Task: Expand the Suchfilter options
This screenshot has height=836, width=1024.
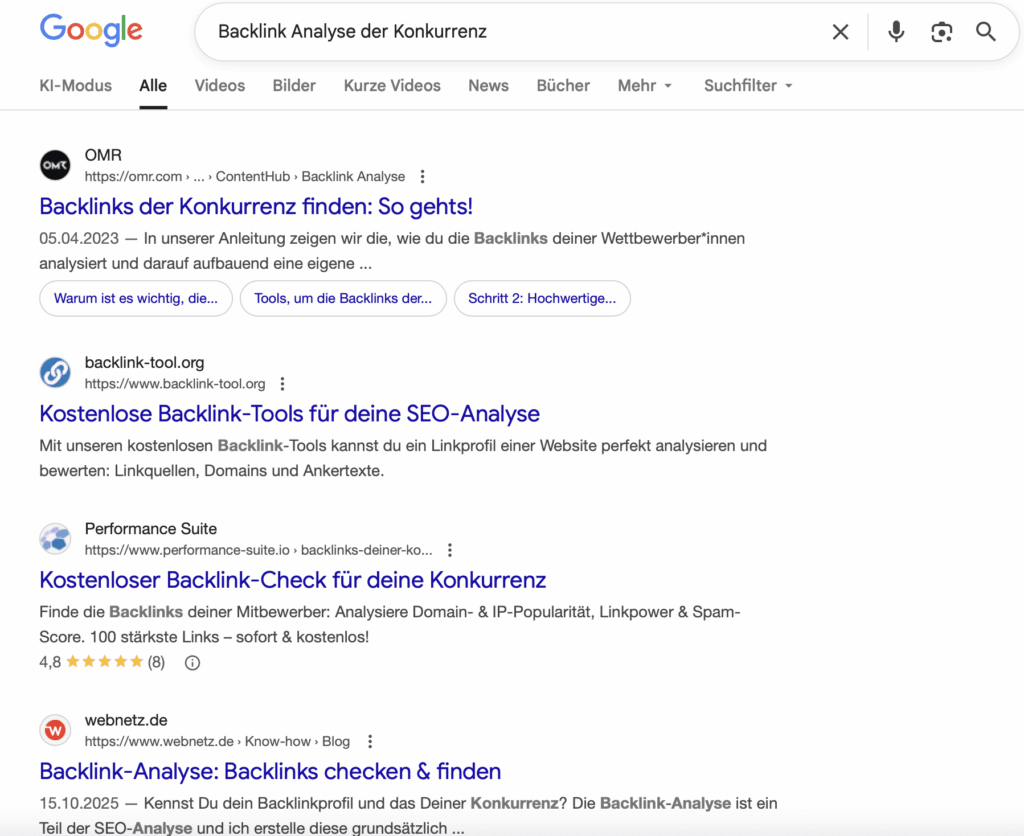Action: (x=747, y=86)
